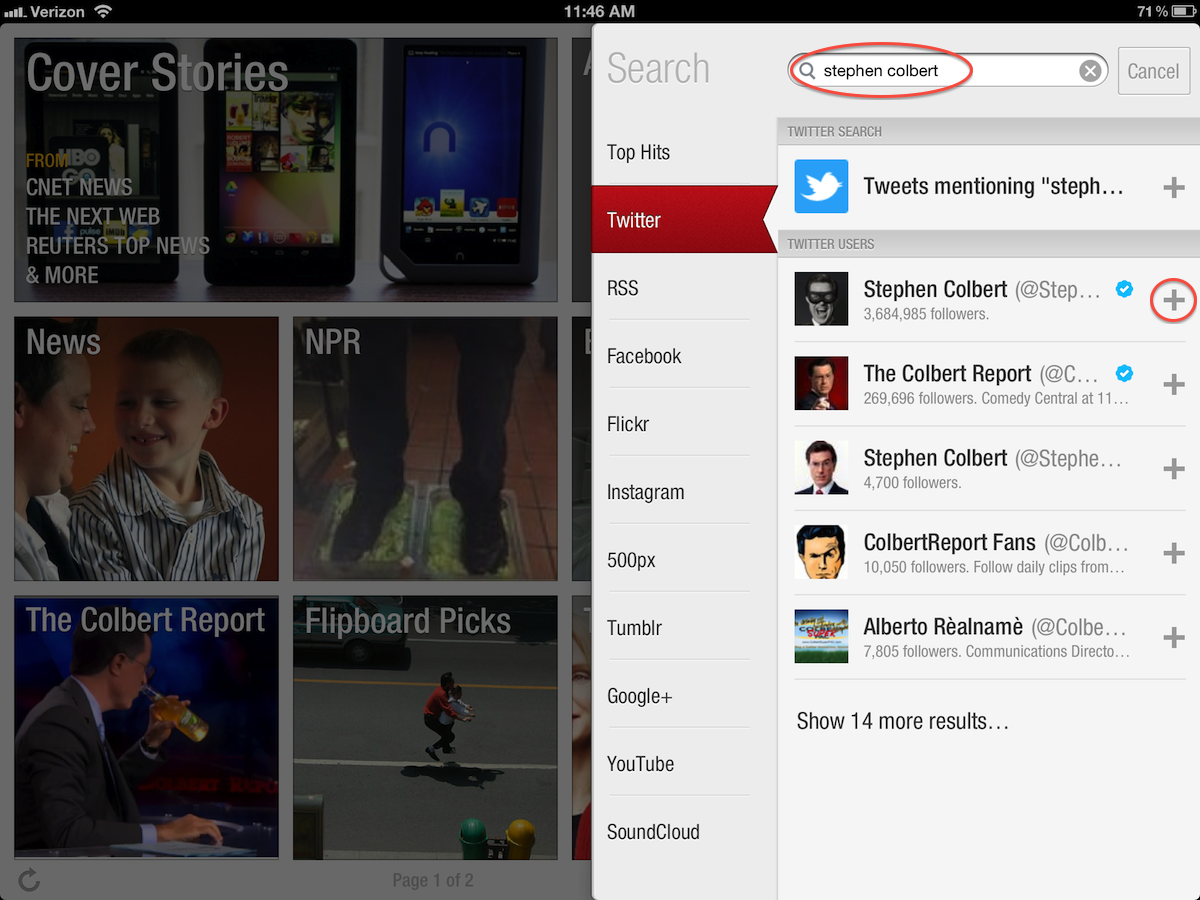The height and width of the screenshot is (900, 1200).
Task: Tap the ColbertReport Fans cartoon avatar
Action: pos(821,552)
